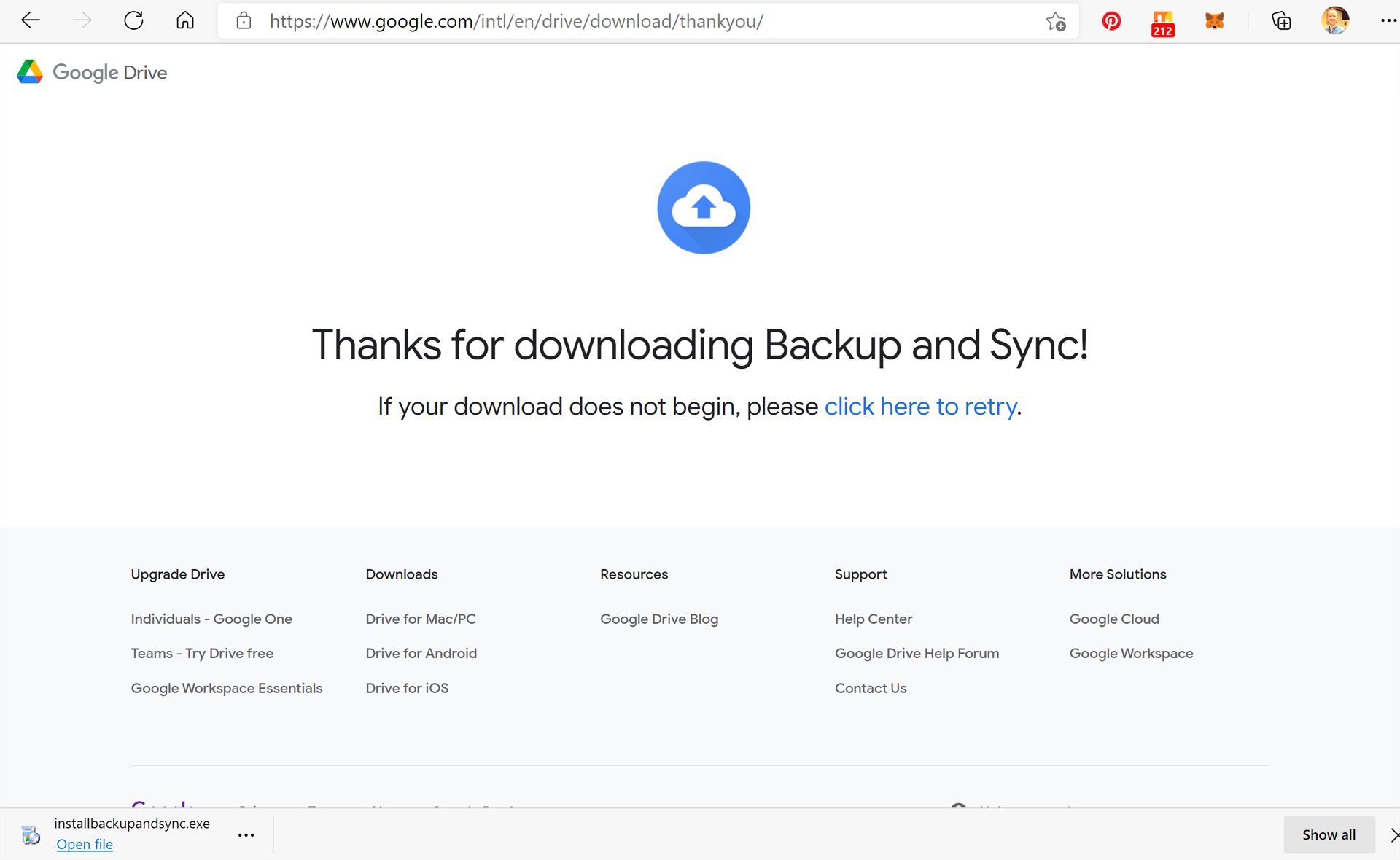Click the address bar URL field
The image size is (1400, 860).
[649, 21]
